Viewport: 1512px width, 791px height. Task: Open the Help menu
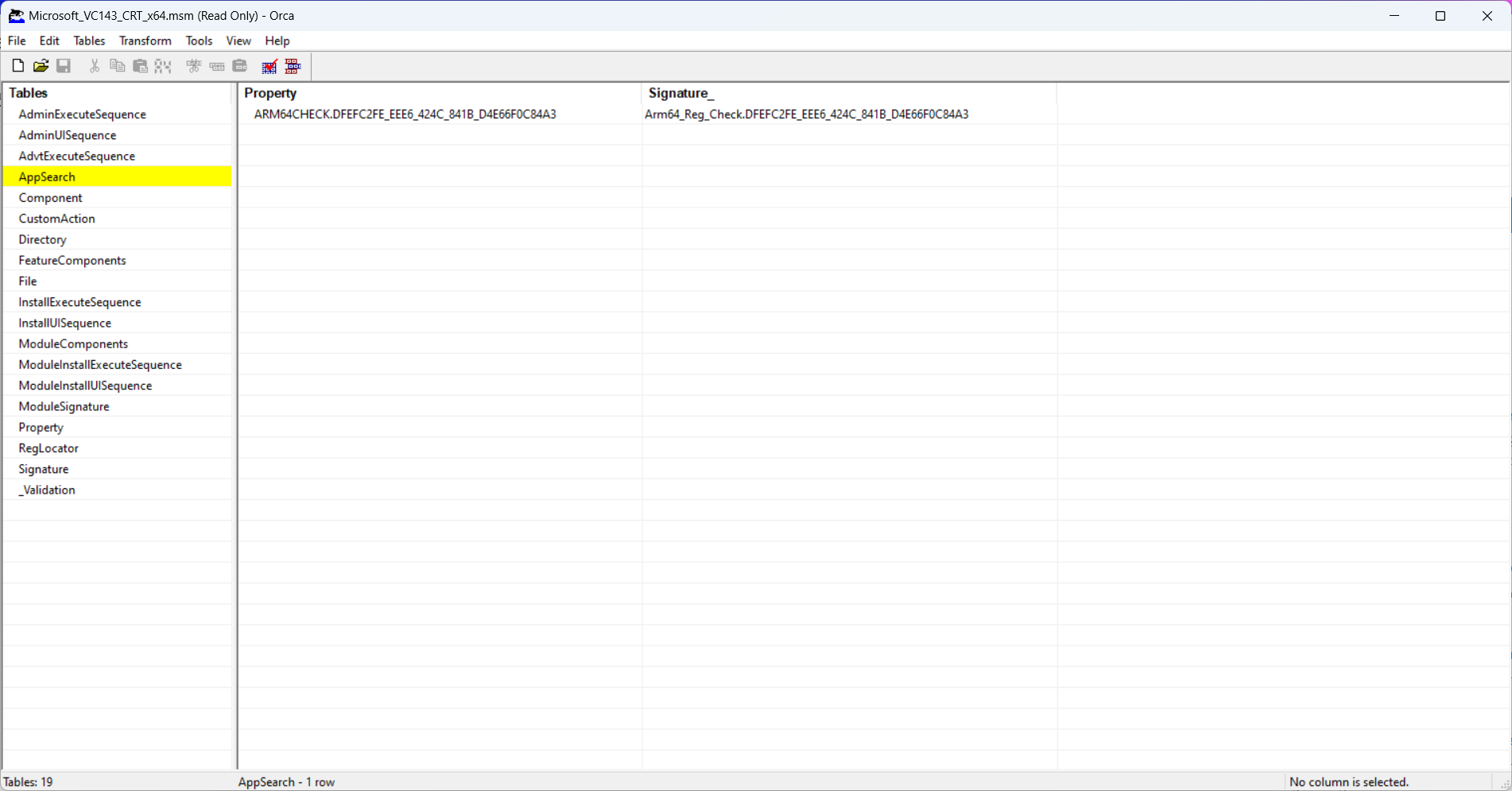[277, 41]
